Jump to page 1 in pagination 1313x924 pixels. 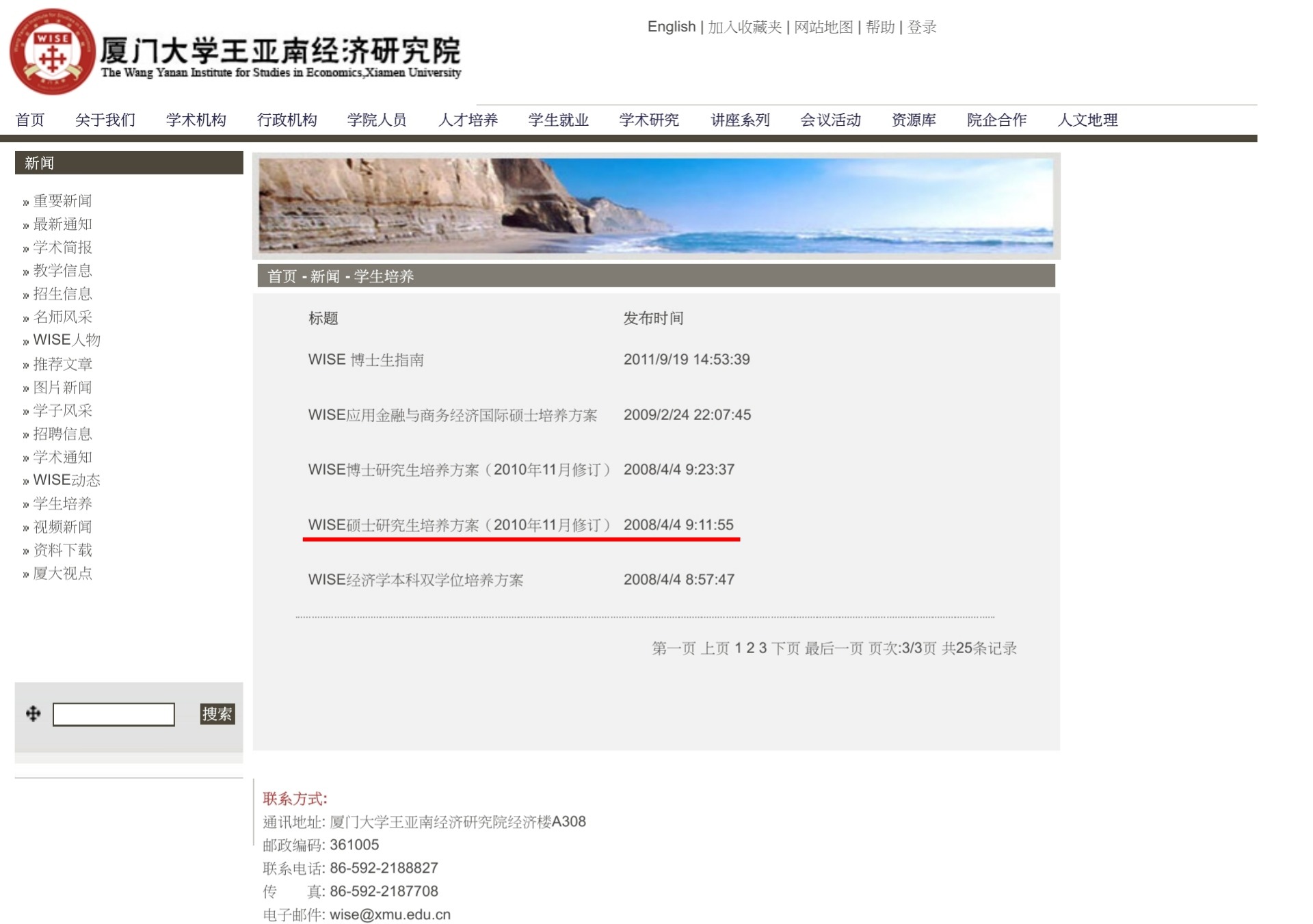[x=738, y=648]
